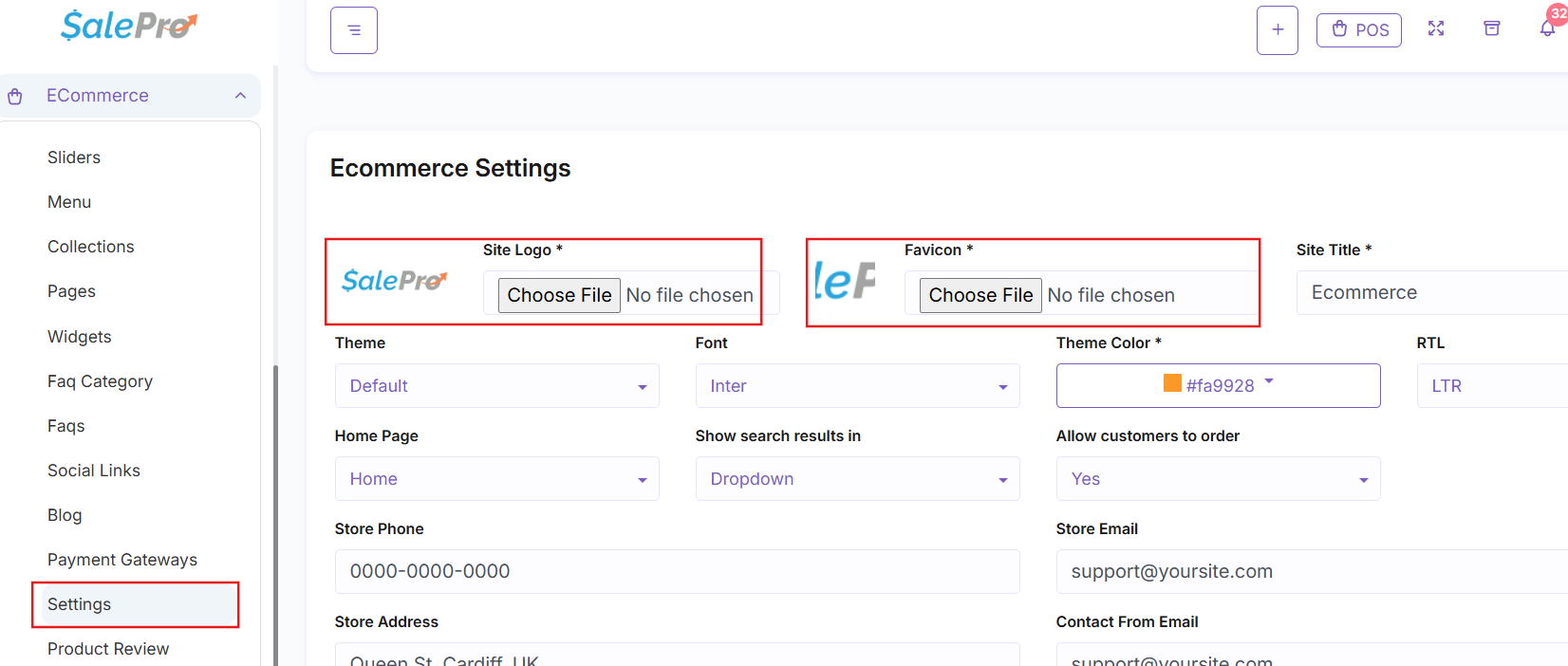Collapse the ECommerce menu chevron
This screenshot has width=1568, height=666.
point(240,96)
